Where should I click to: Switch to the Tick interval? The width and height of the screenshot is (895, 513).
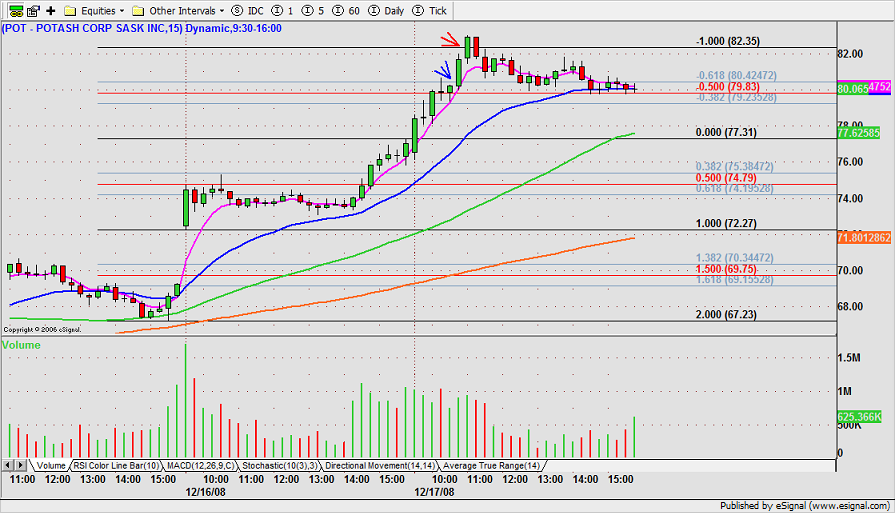[429, 10]
